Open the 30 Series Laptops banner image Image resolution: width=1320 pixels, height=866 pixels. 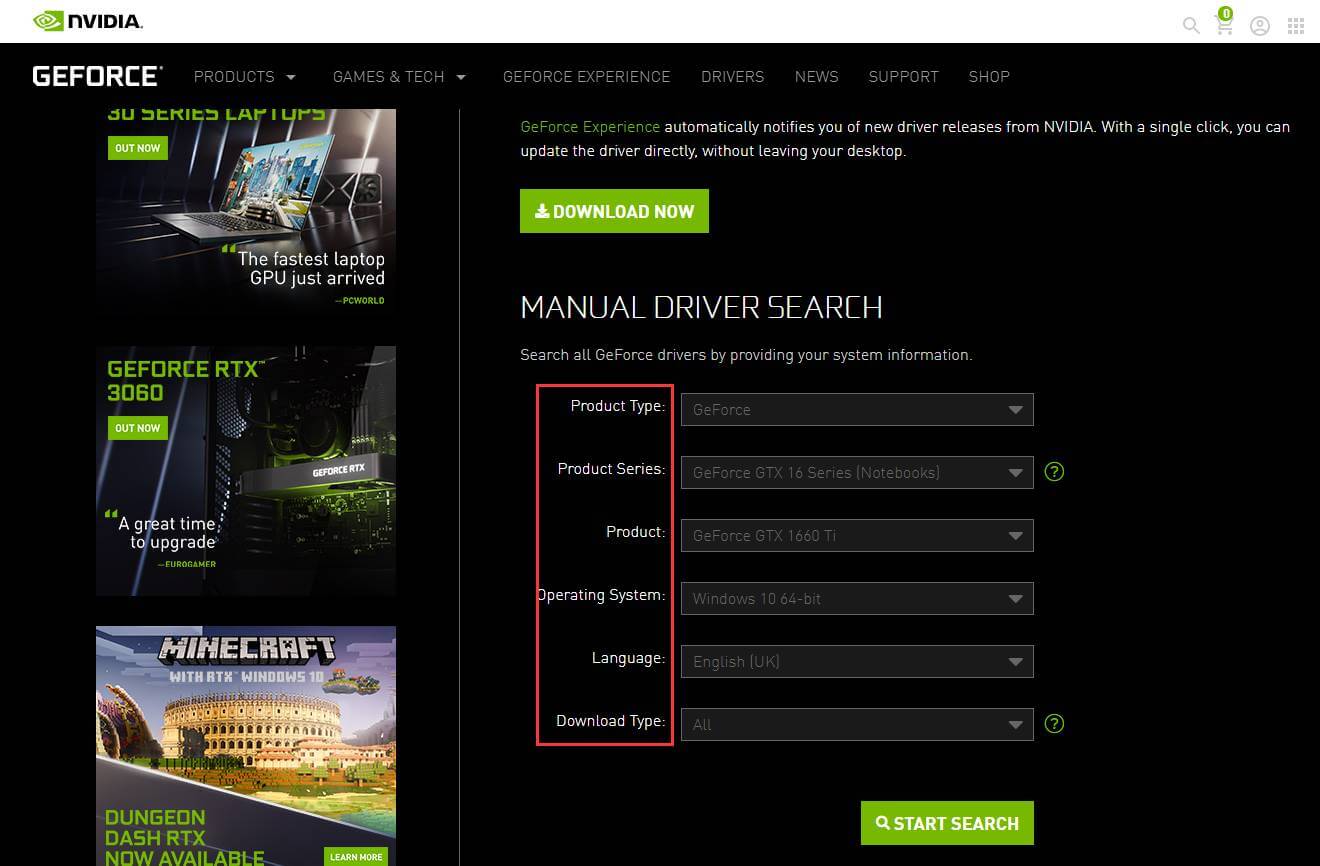tap(246, 213)
